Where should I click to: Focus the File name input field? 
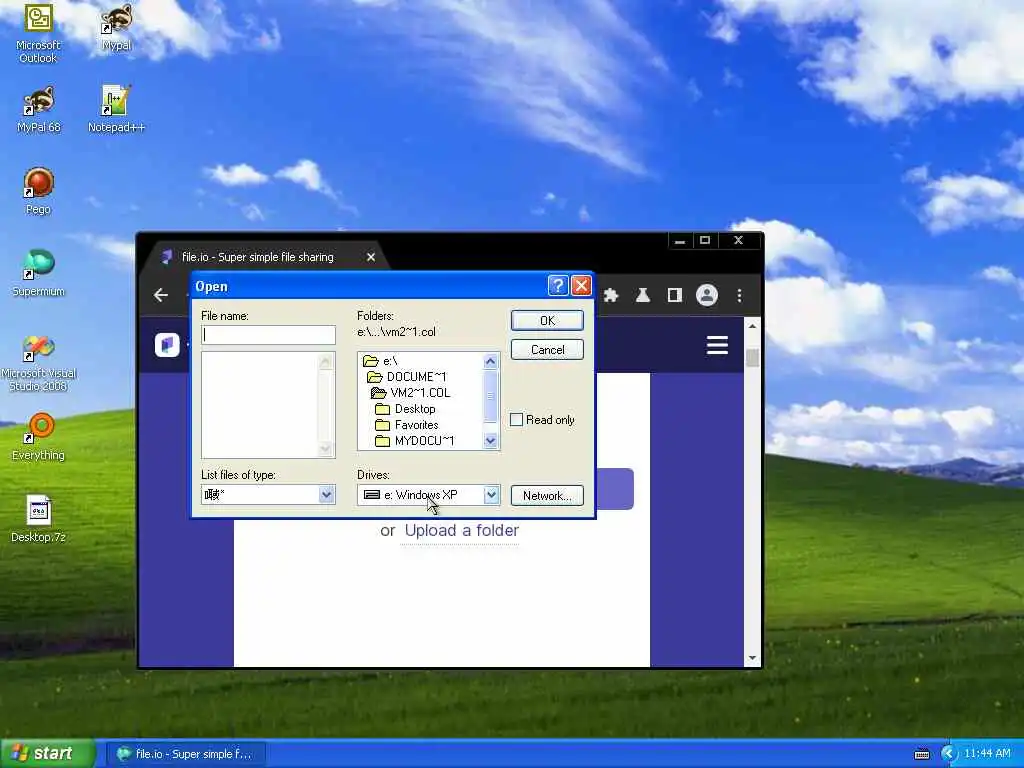[x=268, y=335]
